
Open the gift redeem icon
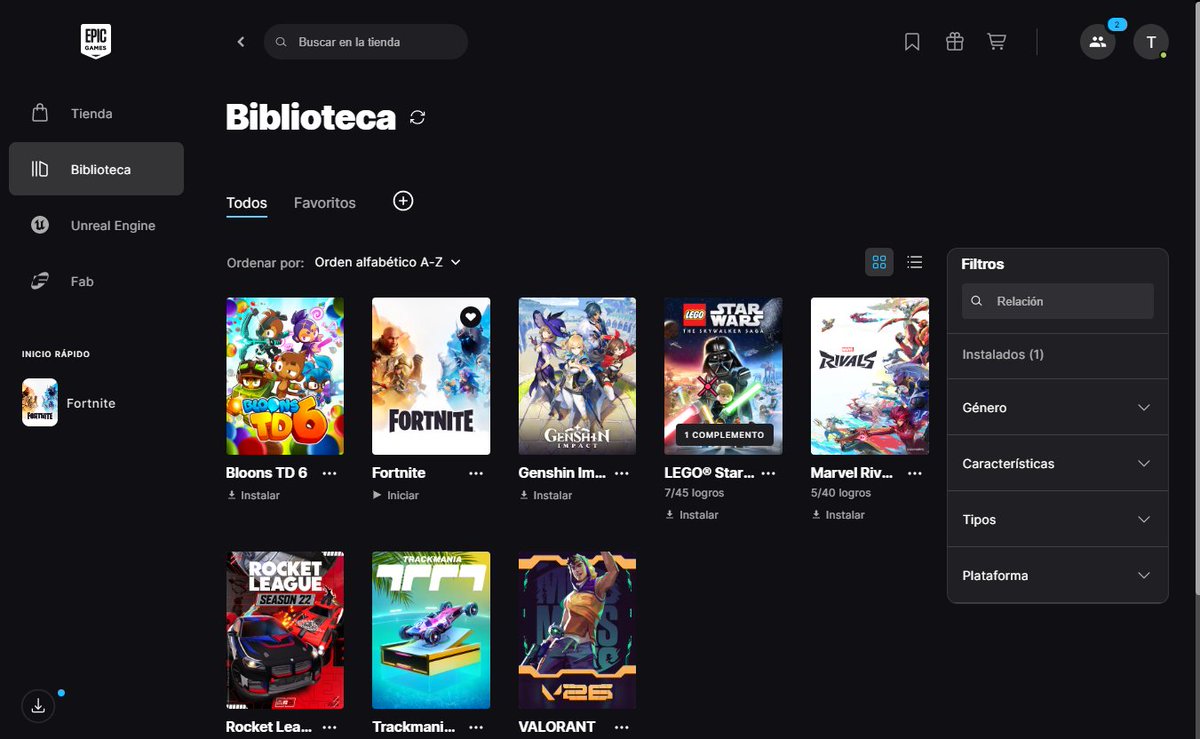coord(955,42)
